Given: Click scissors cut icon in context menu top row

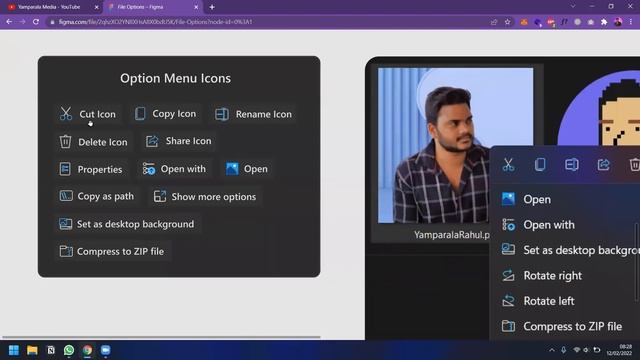Looking at the screenshot, I should click(x=508, y=165).
